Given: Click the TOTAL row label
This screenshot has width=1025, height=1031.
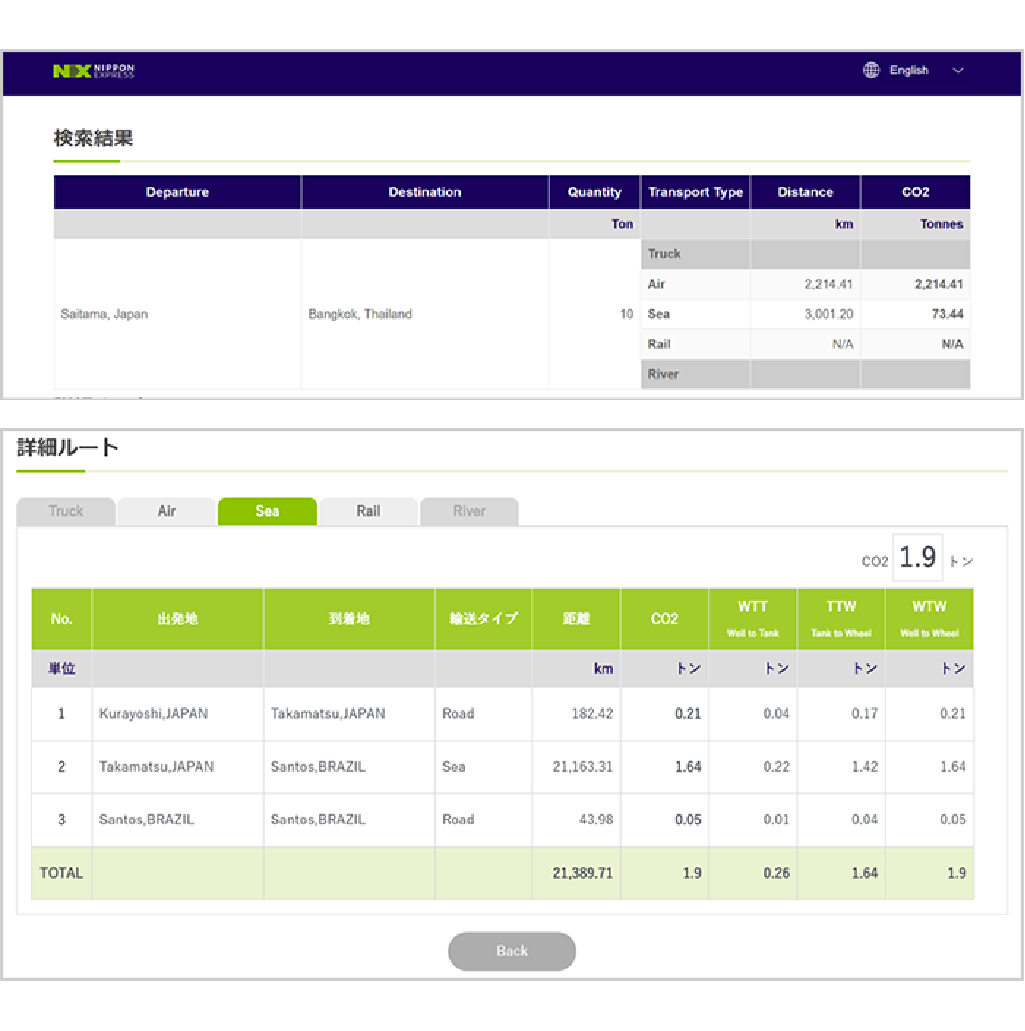Looking at the screenshot, I should click(61, 873).
